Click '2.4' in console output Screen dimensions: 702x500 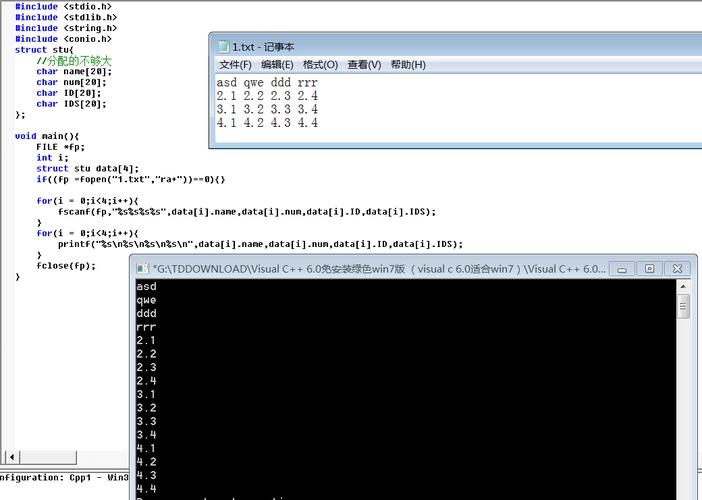[x=146, y=381]
